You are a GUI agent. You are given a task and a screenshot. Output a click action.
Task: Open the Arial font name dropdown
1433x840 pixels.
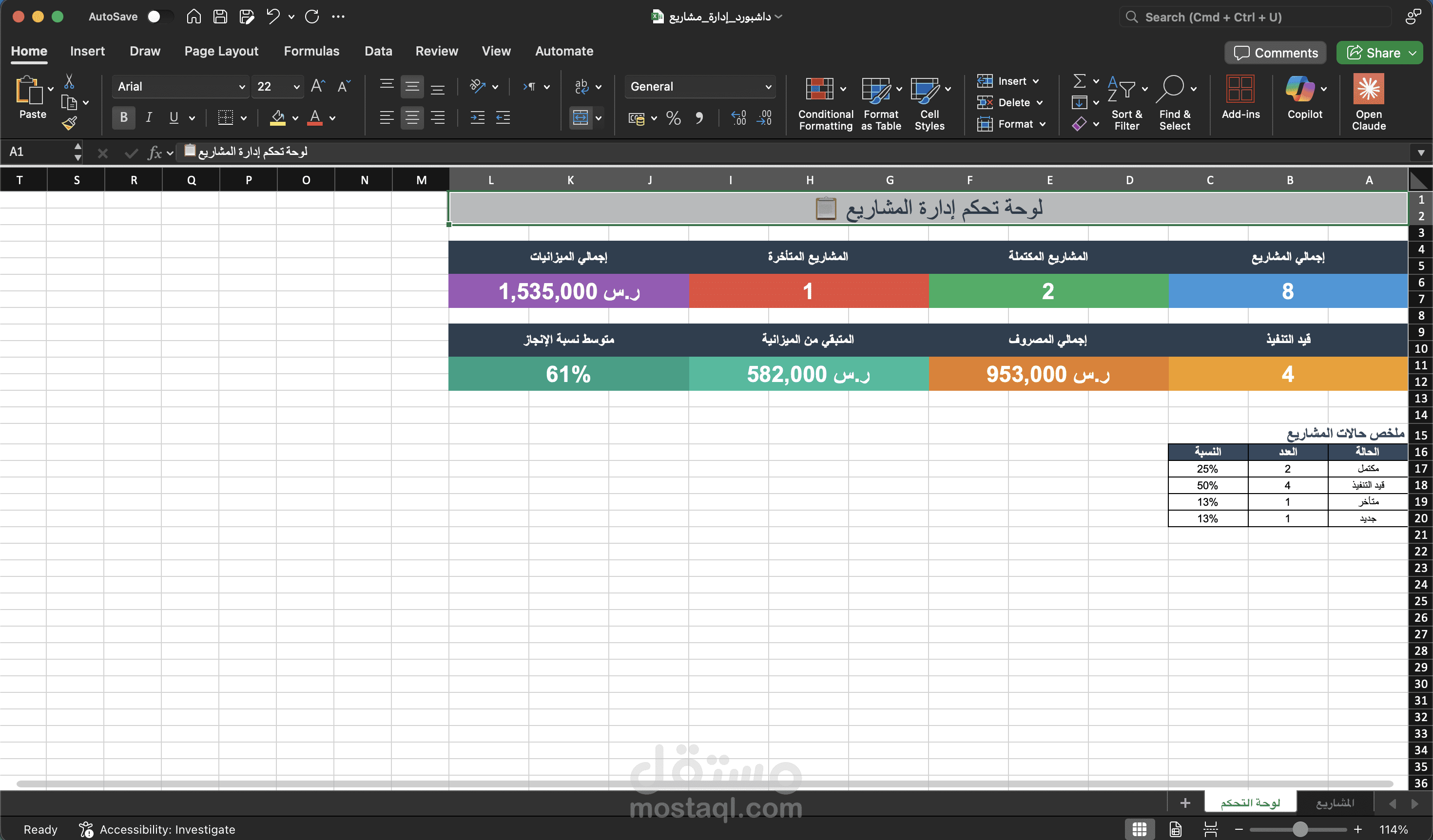[x=241, y=87]
